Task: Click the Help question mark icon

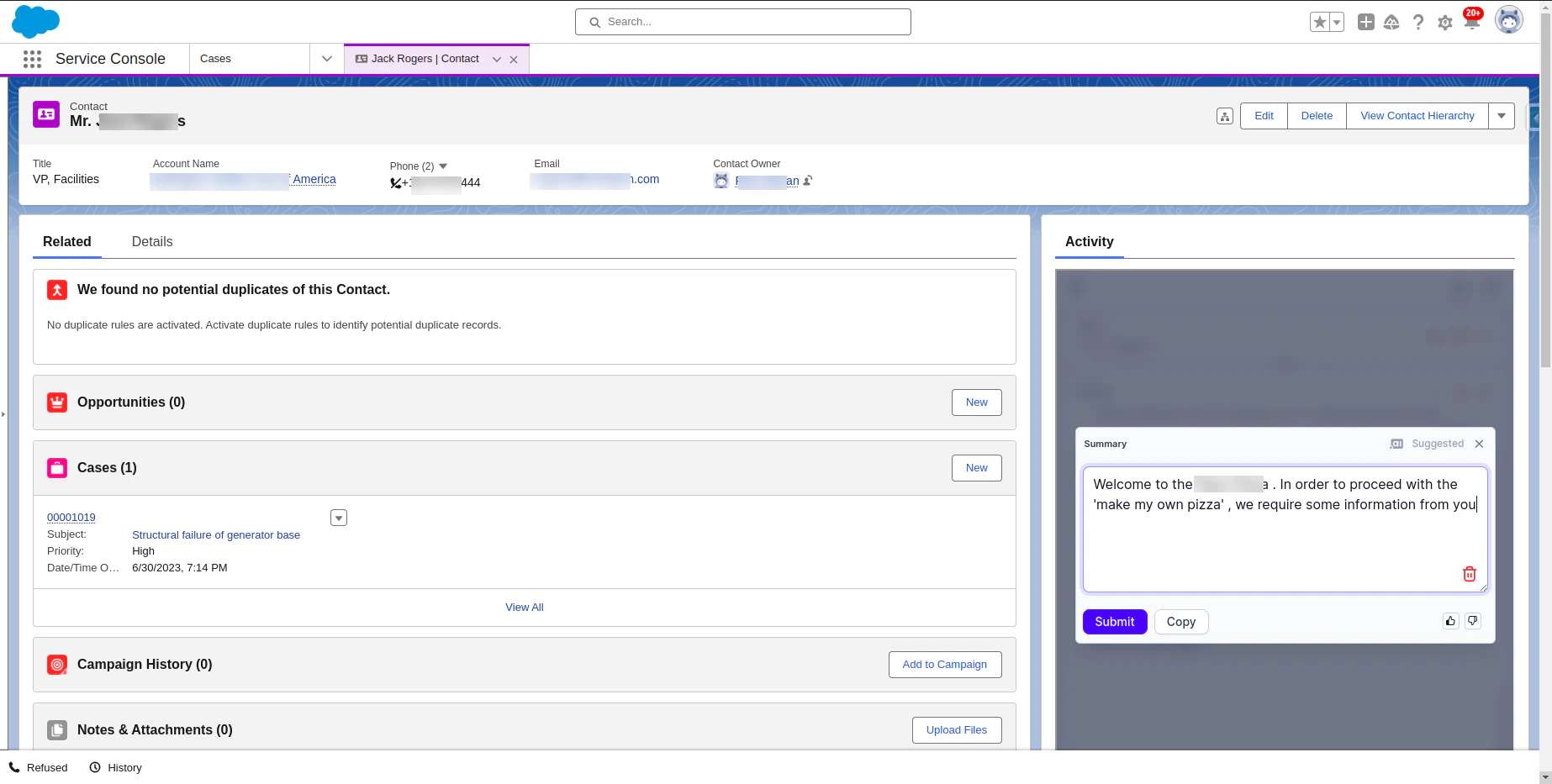Action: tap(1418, 23)
